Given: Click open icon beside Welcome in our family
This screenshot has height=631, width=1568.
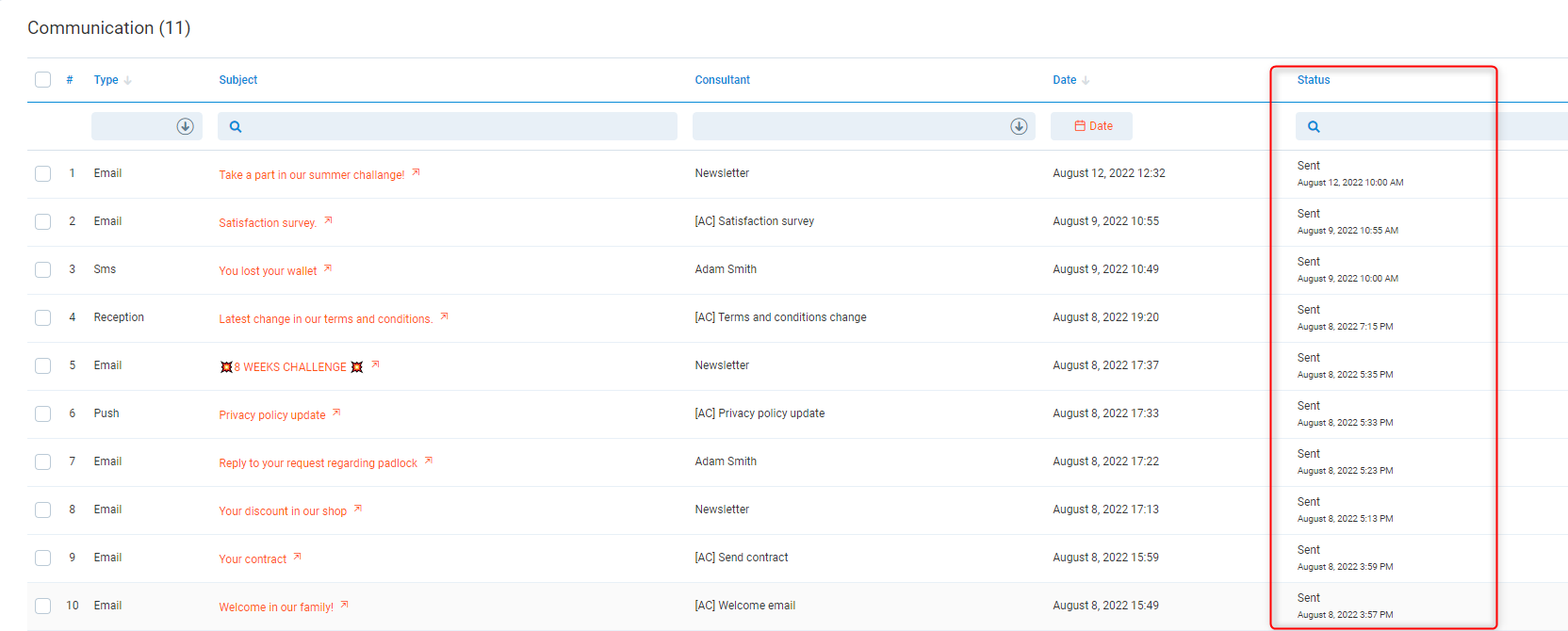Looking at the screenshot, I should 345,605.
